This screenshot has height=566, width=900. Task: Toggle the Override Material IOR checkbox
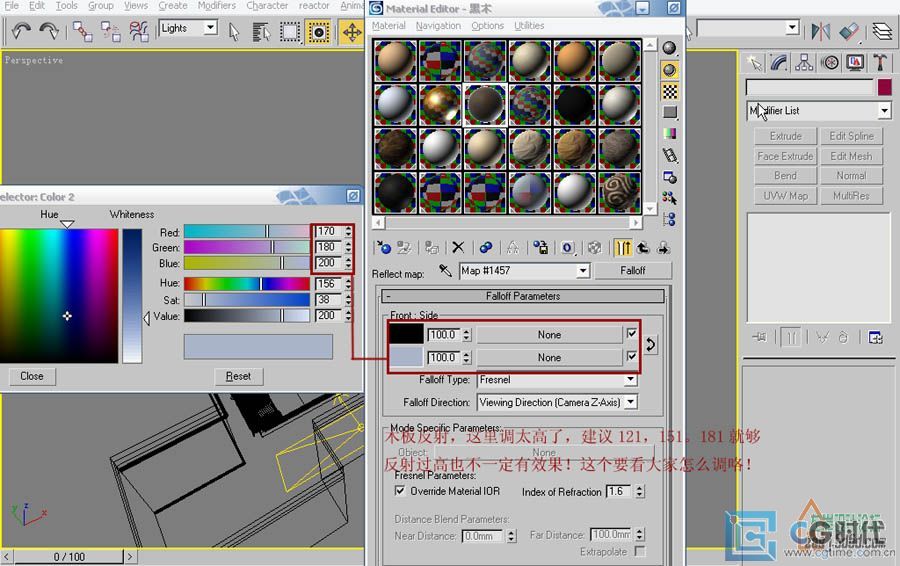tap(399, 491)
